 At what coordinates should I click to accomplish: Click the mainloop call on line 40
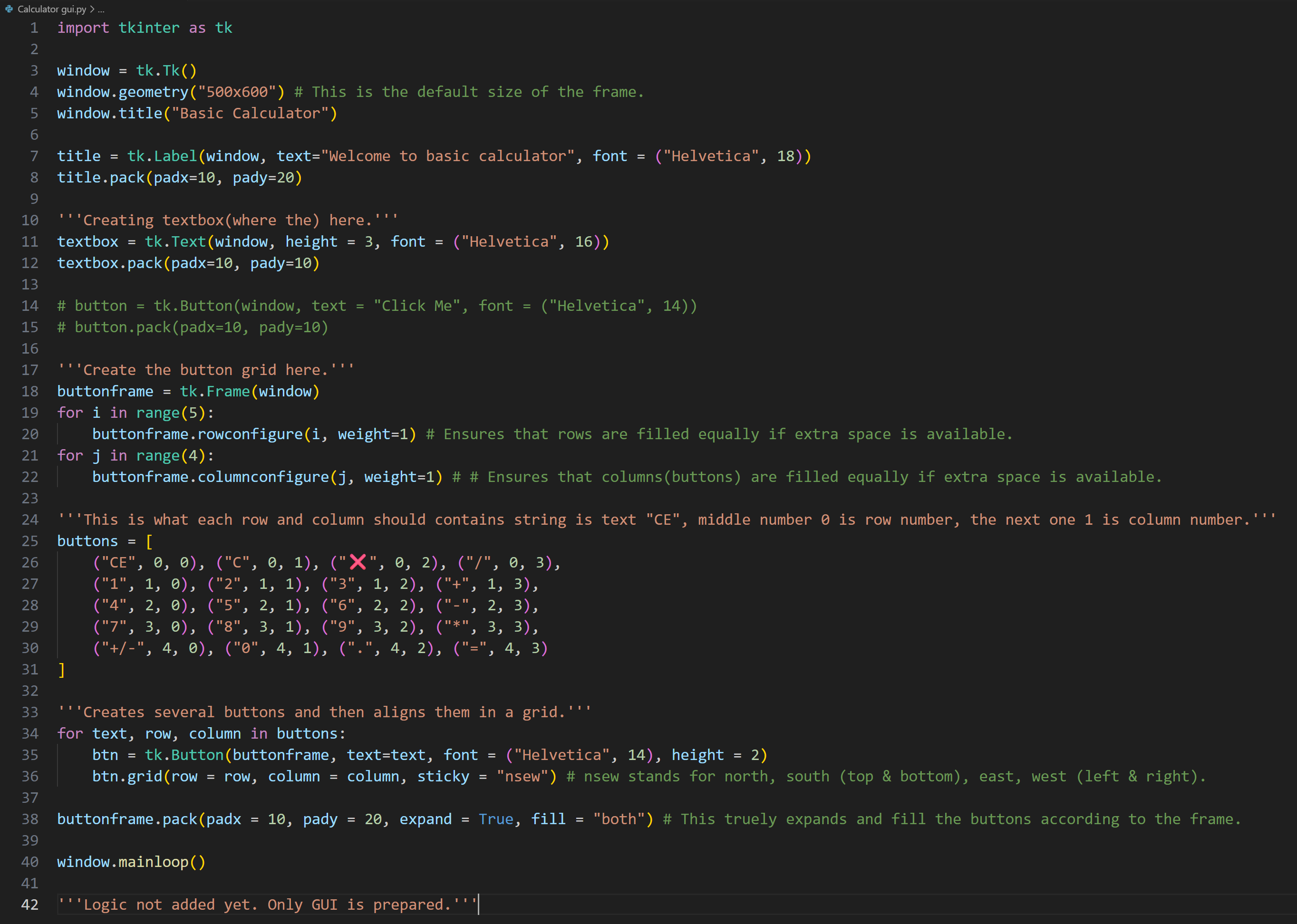point(153,862)
